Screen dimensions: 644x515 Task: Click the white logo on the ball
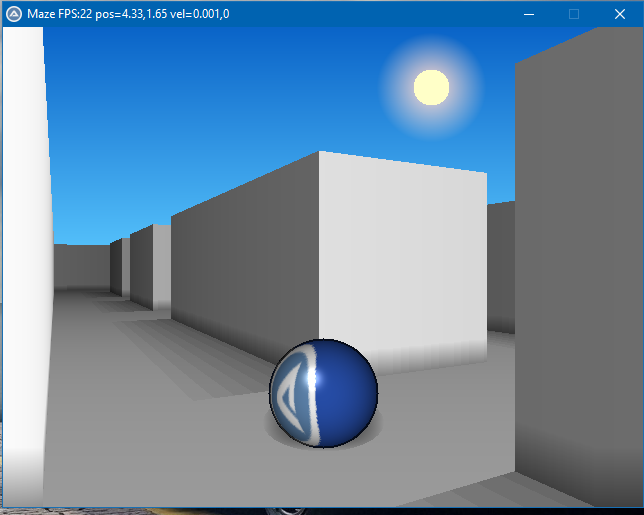(296, 393)
